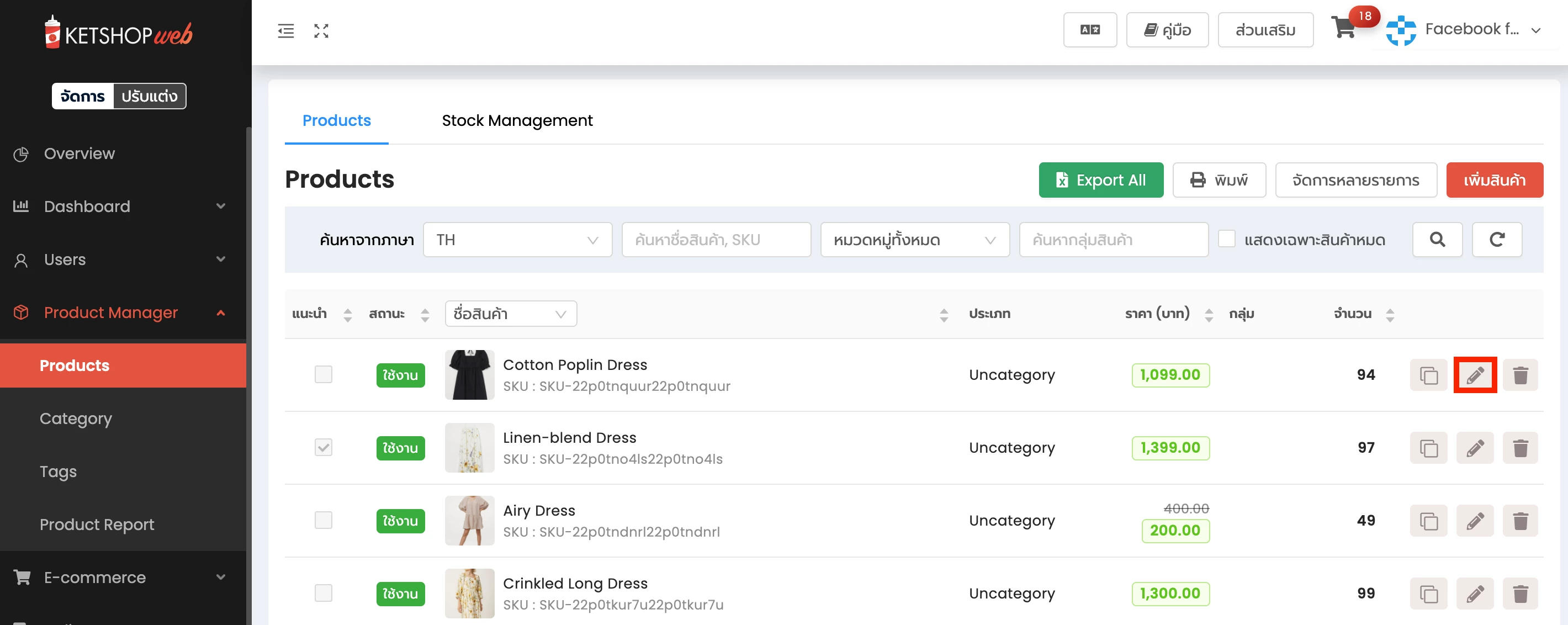Viewport: 1568px width, 625px height.
Task: Sort by ราคา (บาท) column arrows
Action: tap(1209, 315)
